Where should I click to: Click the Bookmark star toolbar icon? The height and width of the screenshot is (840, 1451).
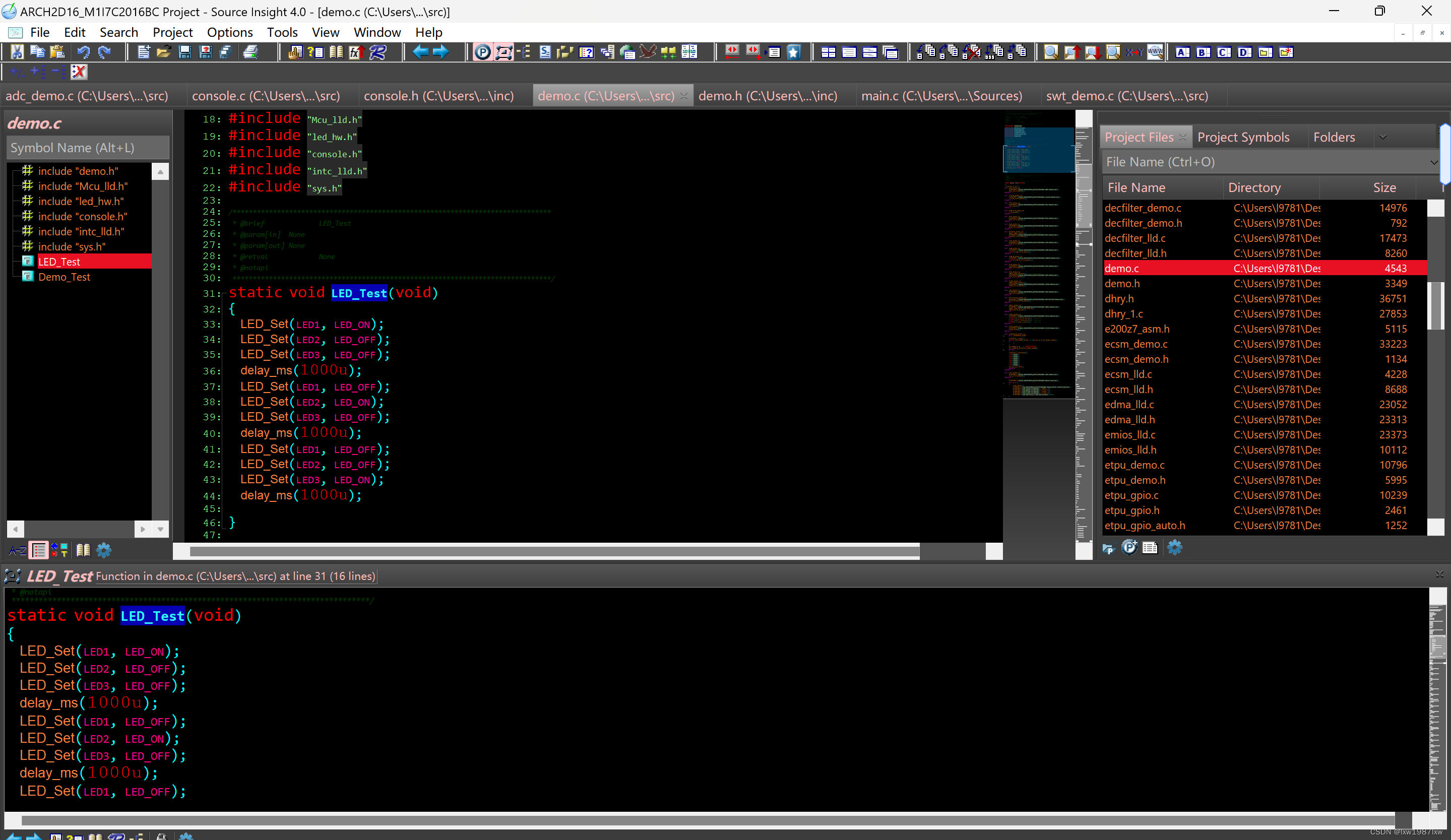pyautogui.click(x=793, y=52)
